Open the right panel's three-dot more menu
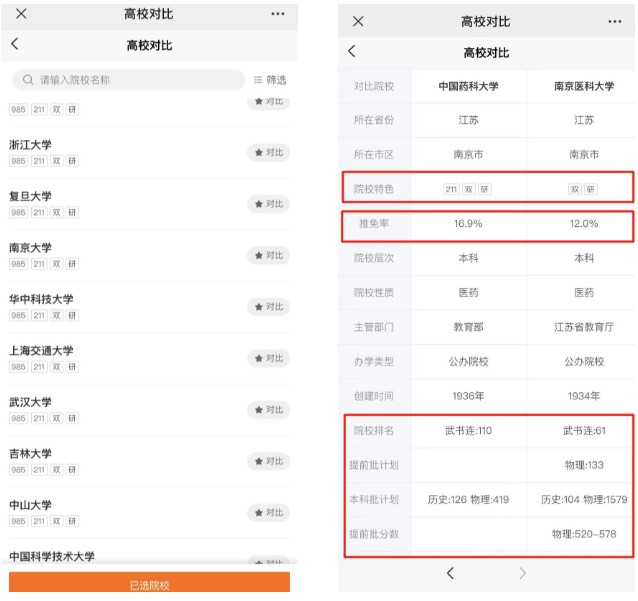This screenshot has height=601, width=638. (x=615, y=21)
